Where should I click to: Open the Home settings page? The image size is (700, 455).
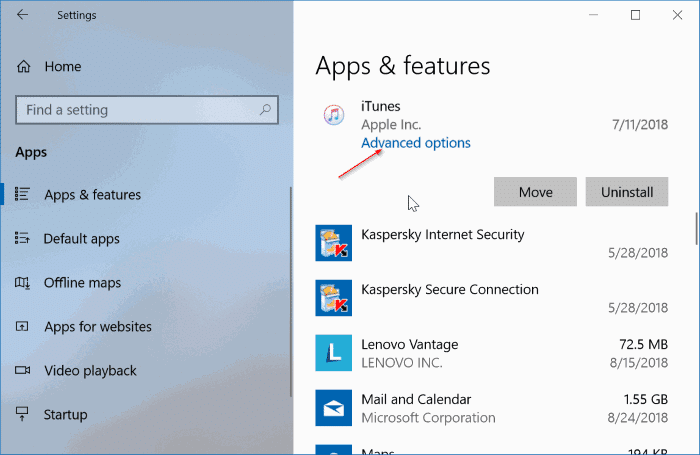point(62,67)
